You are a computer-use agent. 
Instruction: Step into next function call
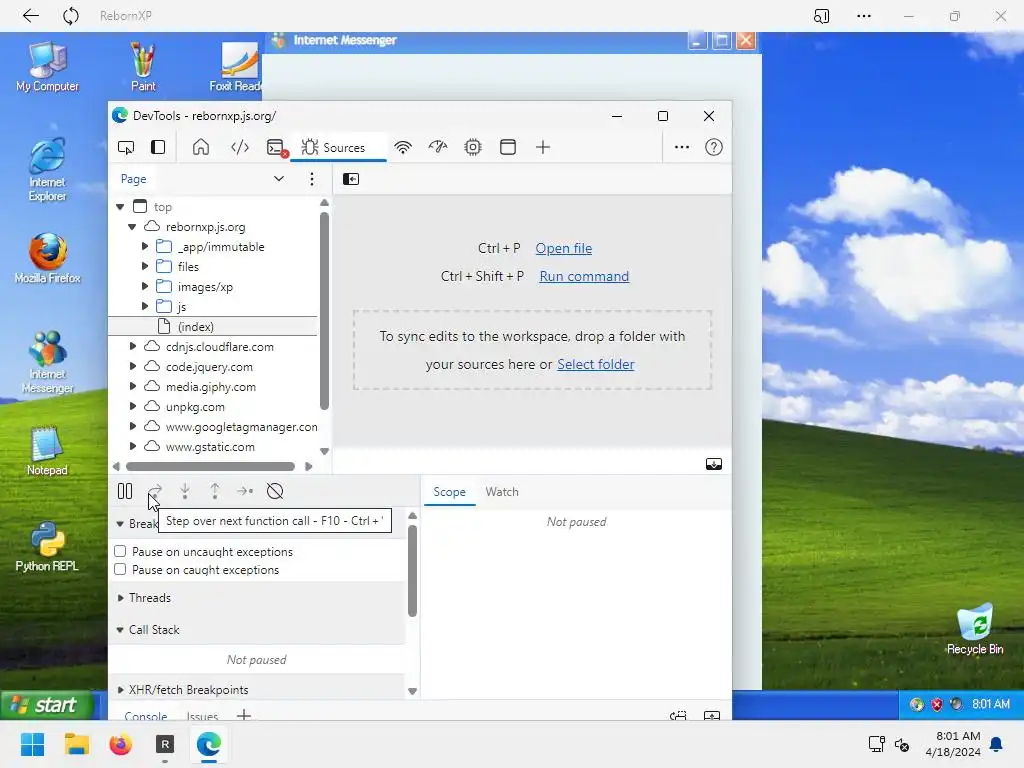click(185, 491)
